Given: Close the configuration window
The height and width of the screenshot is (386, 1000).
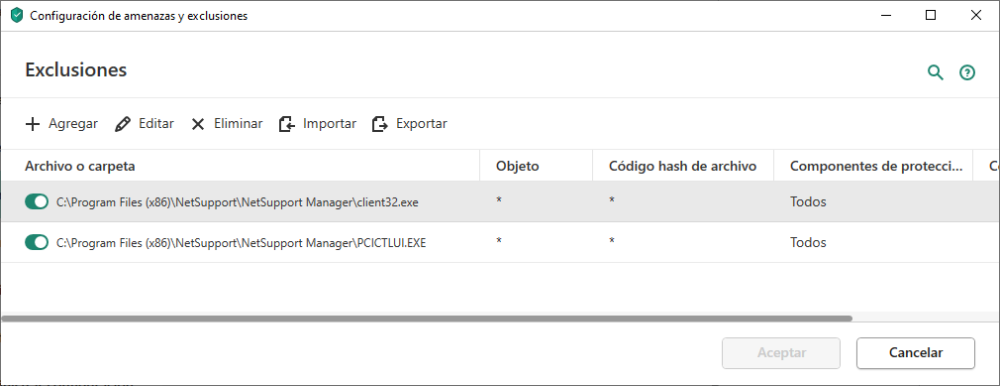Looking at the screenshot, I should pyautogui.click(x=976, y=16).
